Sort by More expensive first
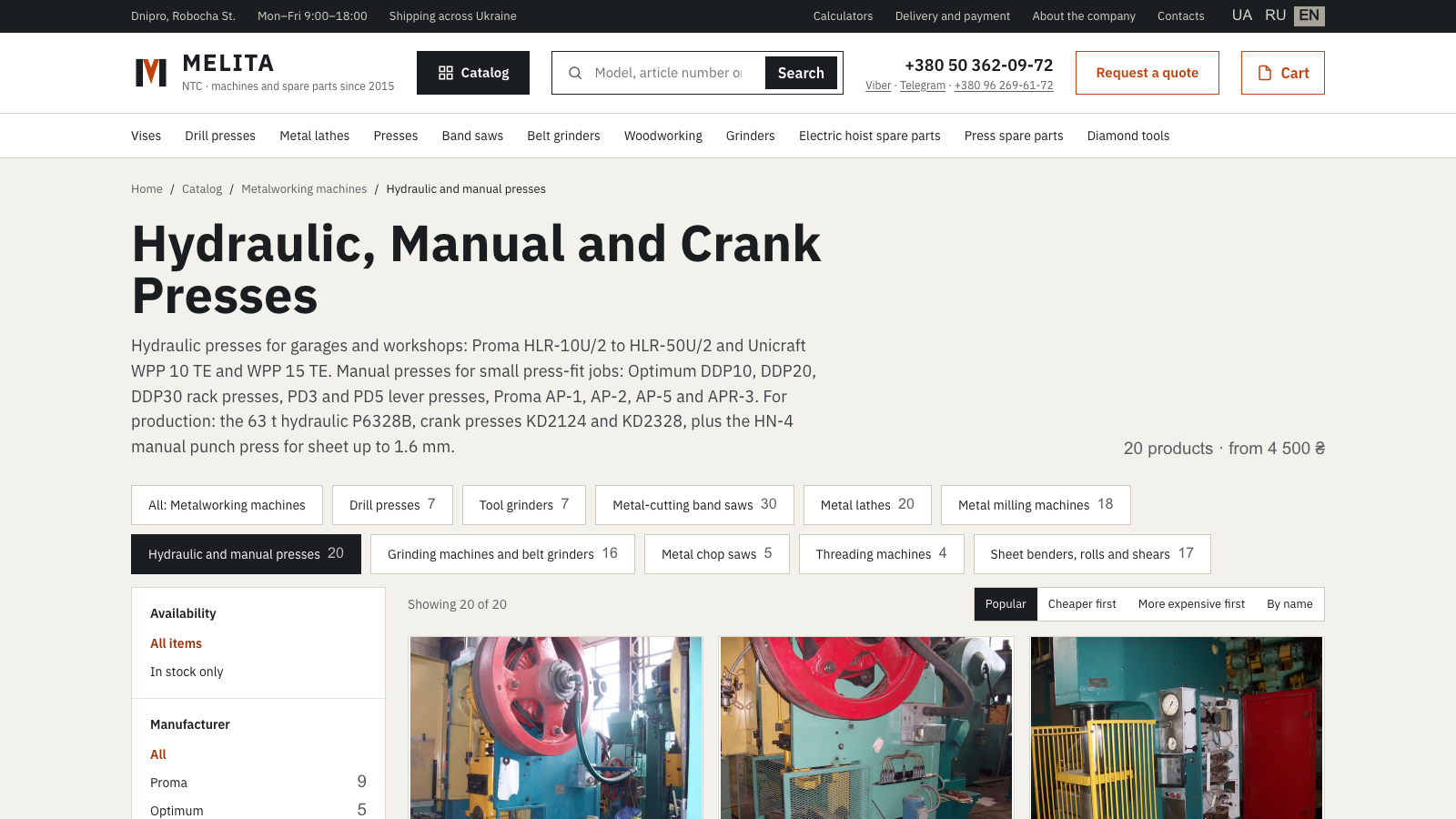 [1191, 604]
